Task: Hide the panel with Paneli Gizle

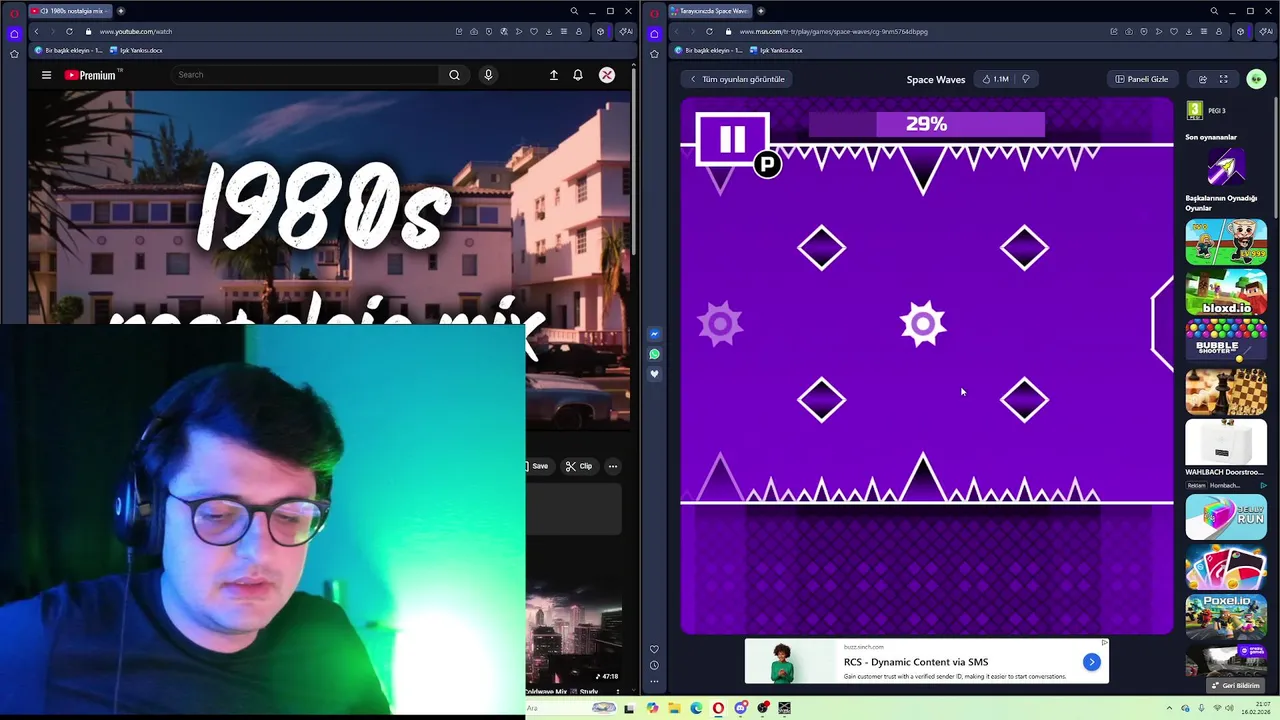Action: coord(1142,79)
